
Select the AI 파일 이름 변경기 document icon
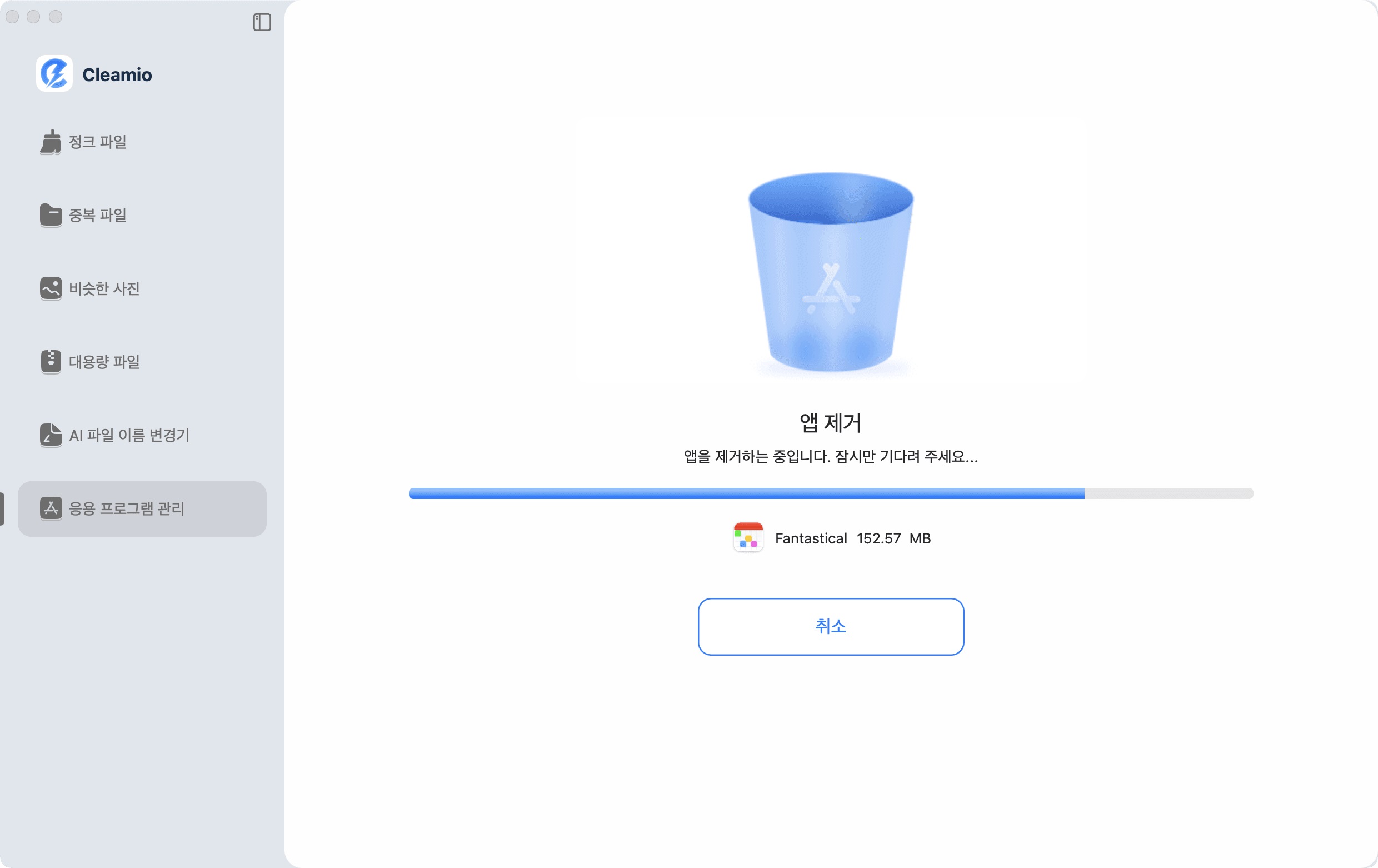[51, 435]
